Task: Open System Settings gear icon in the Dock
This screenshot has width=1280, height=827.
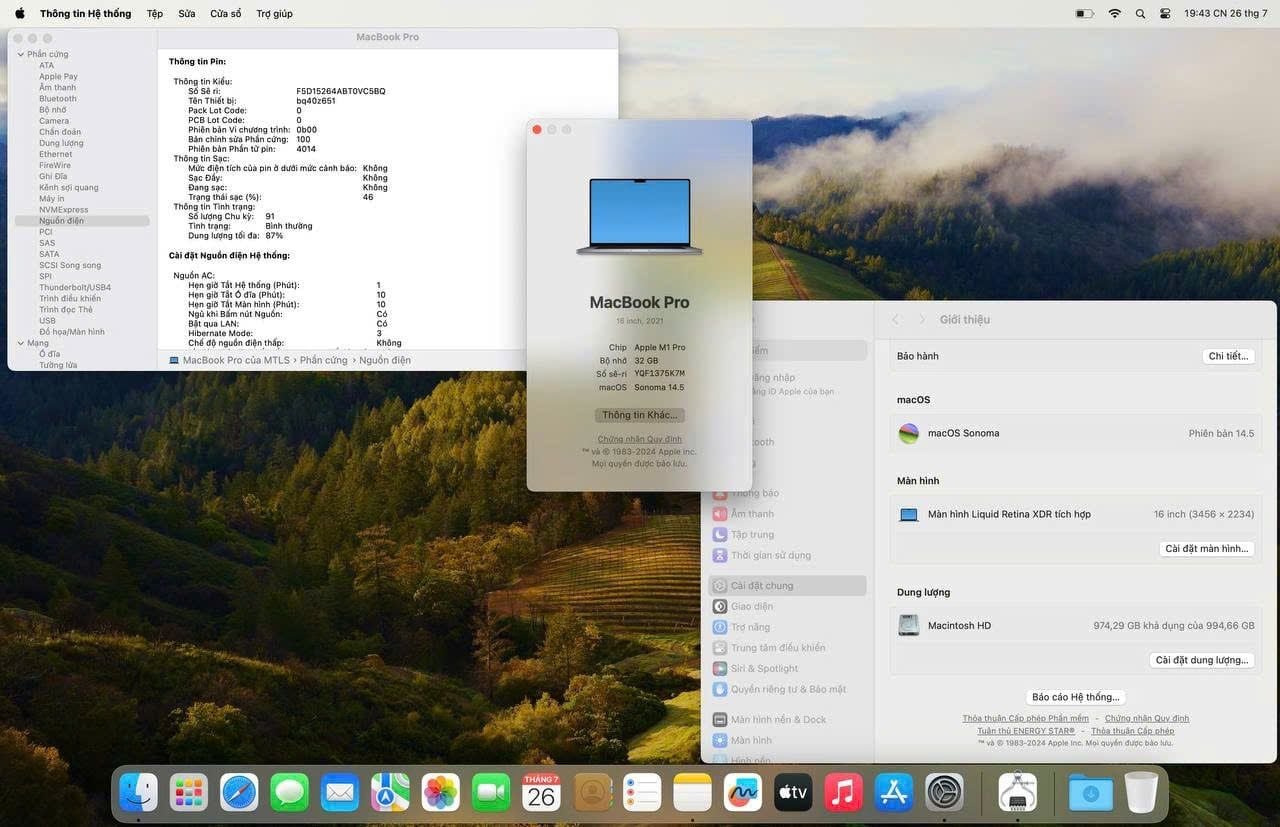Action: (944, 793)
